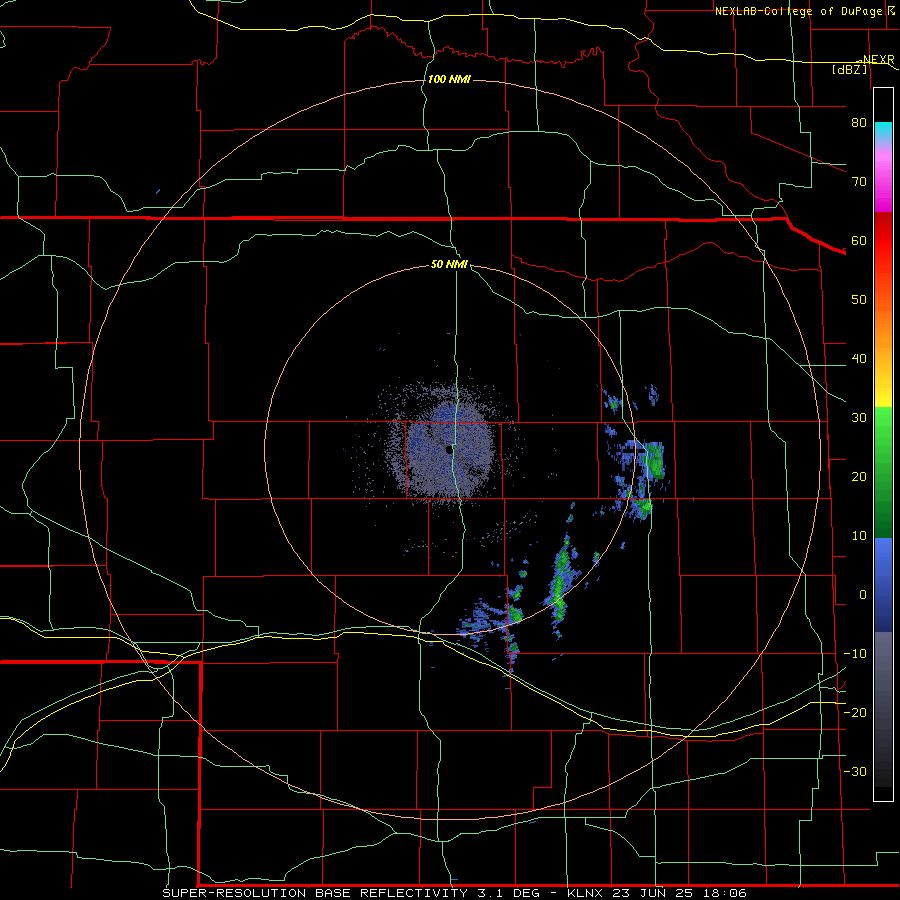Click the 0 value on dBZ scale
Screen dimensions: 900x900
863,595
